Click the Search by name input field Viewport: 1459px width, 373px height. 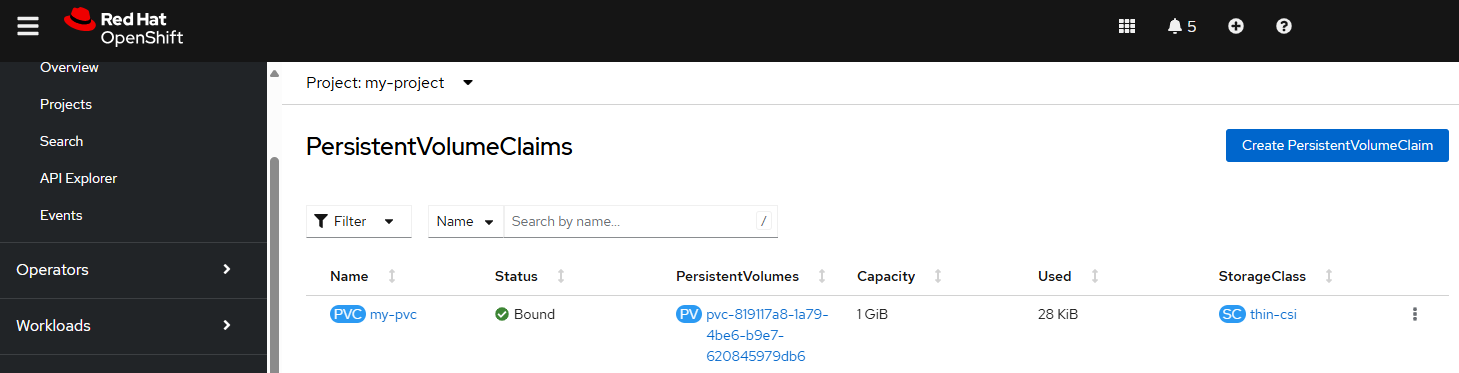click(x=640, y=221)
